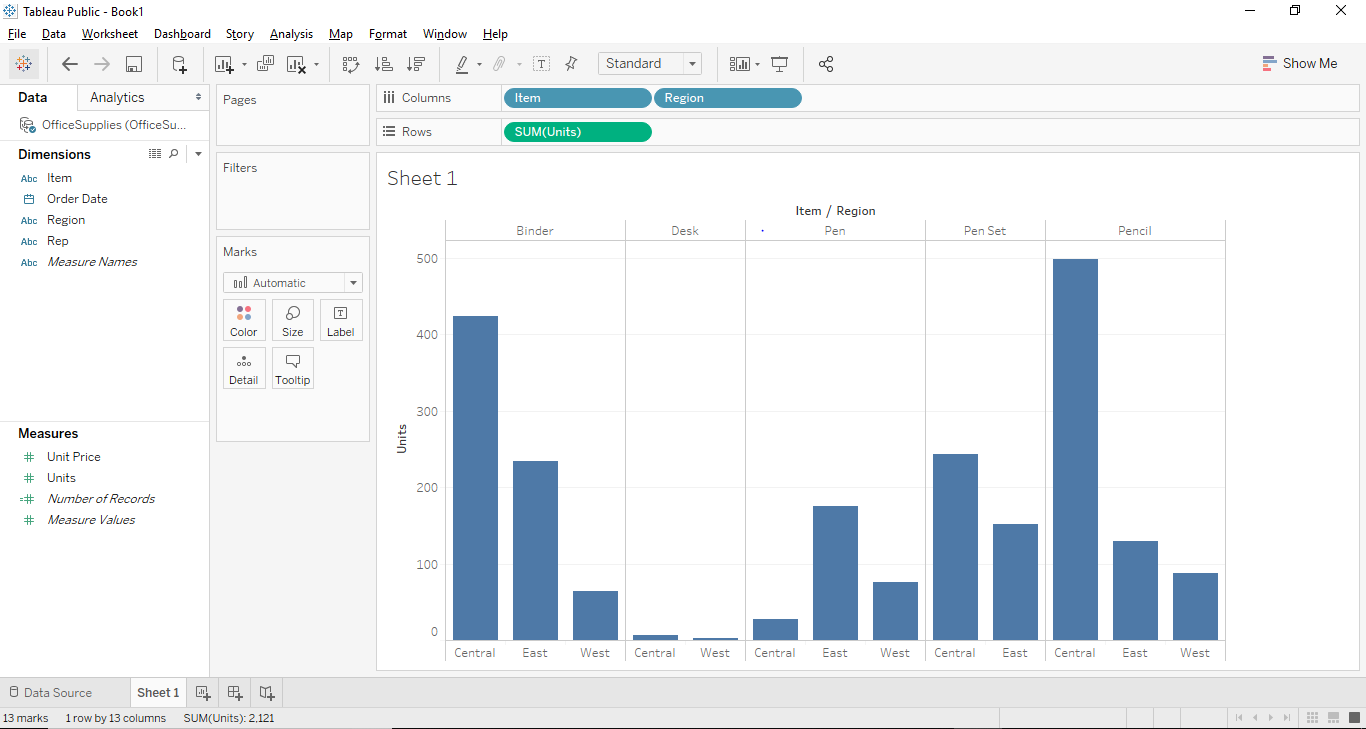Connect a new data source from the toolbar
This screenshot has height=729, width=1366.
[x=178, y=63]
